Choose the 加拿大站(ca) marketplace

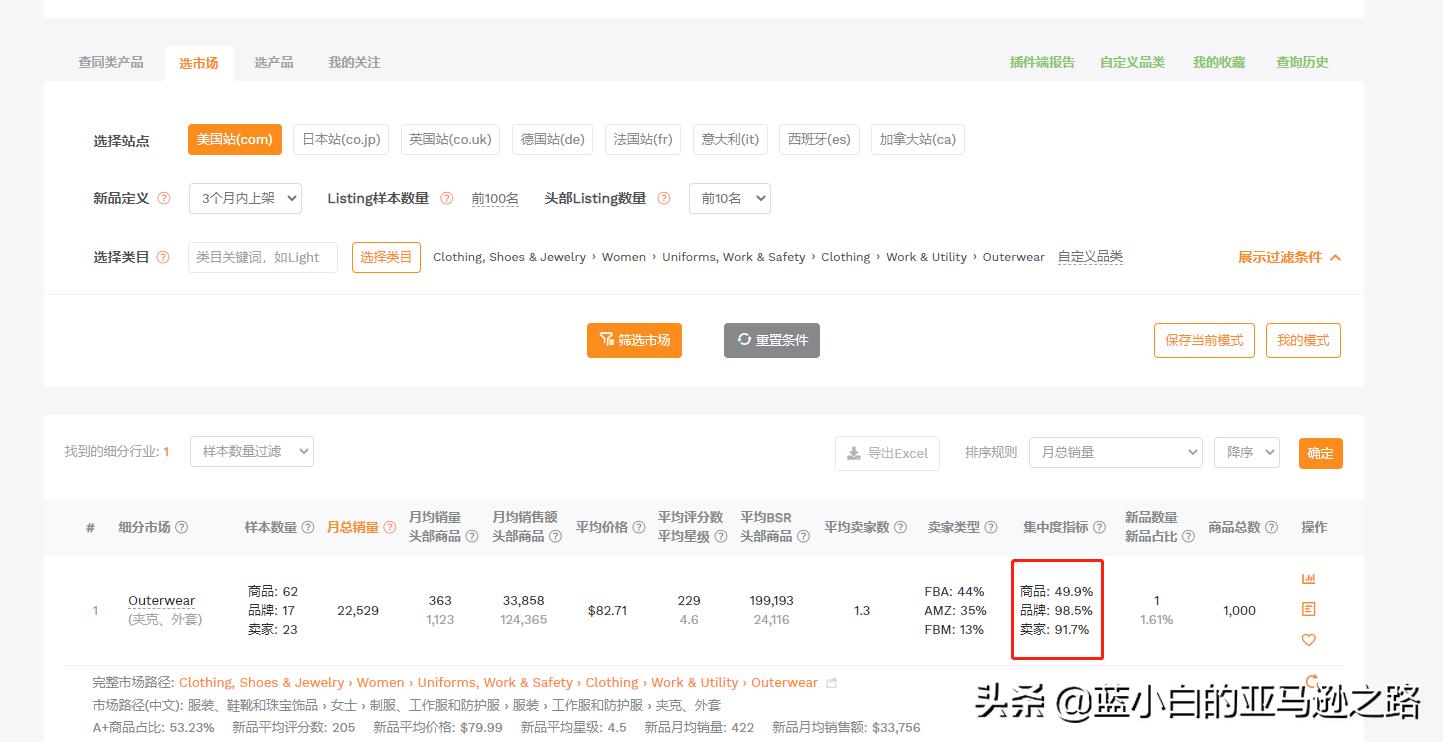[x=917, y=139]
